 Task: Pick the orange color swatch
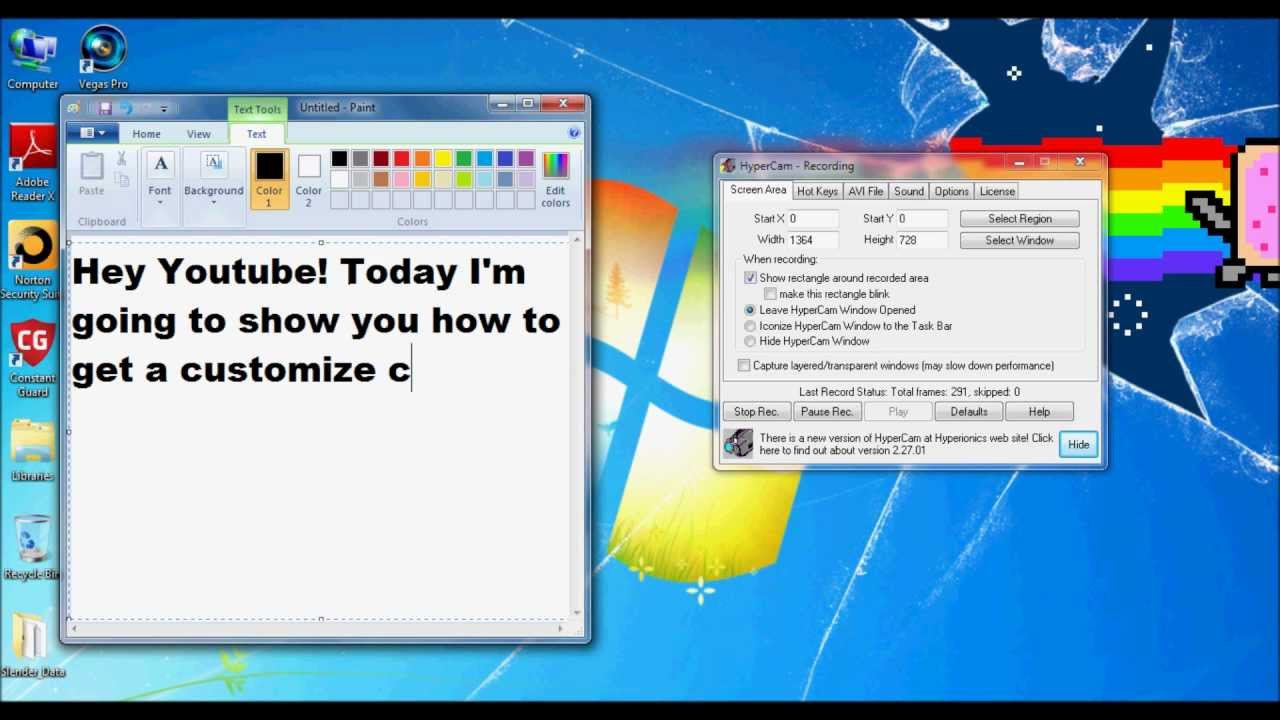(x=422, y=159)
